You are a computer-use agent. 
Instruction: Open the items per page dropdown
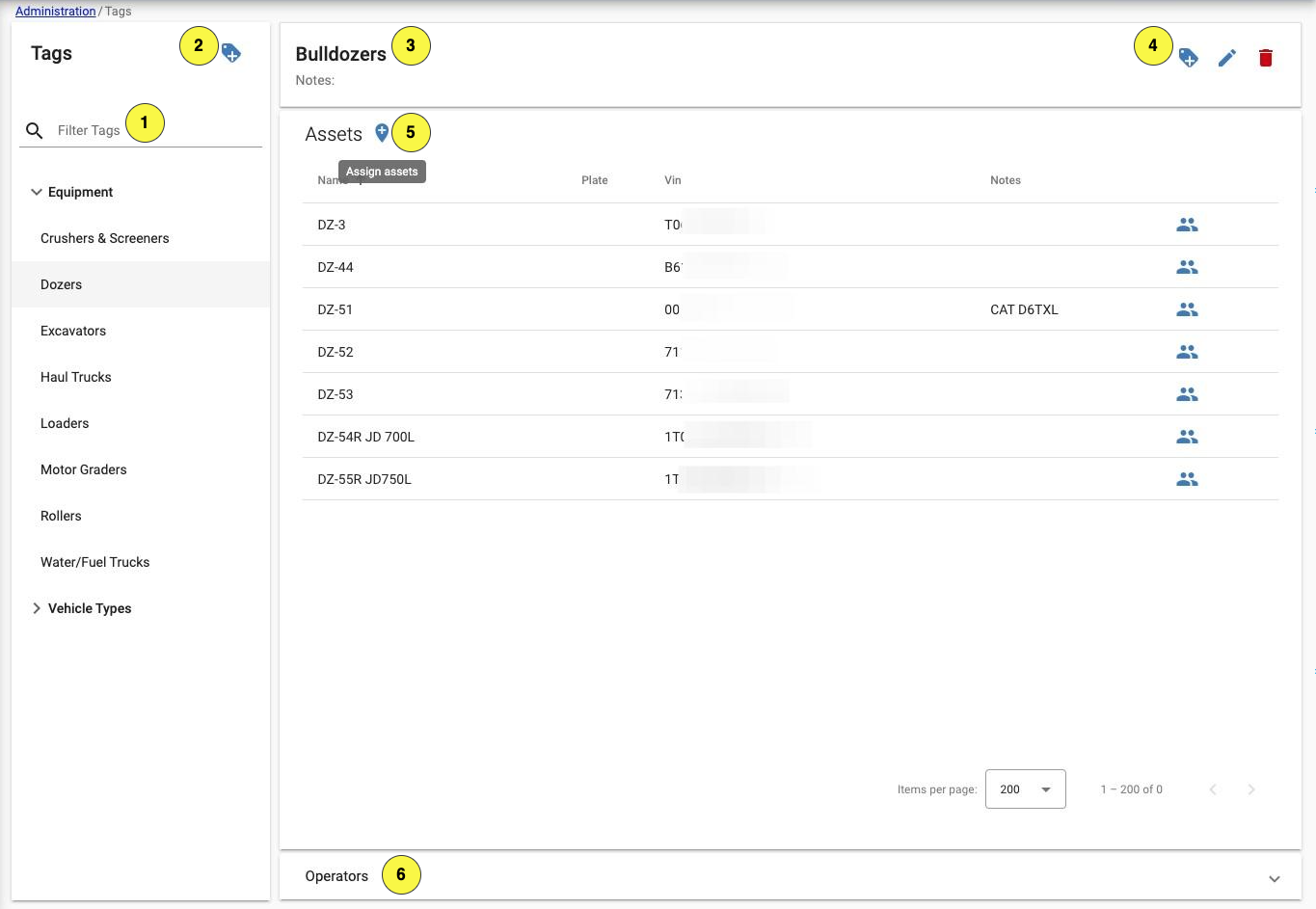click(x=1026, y=789)
